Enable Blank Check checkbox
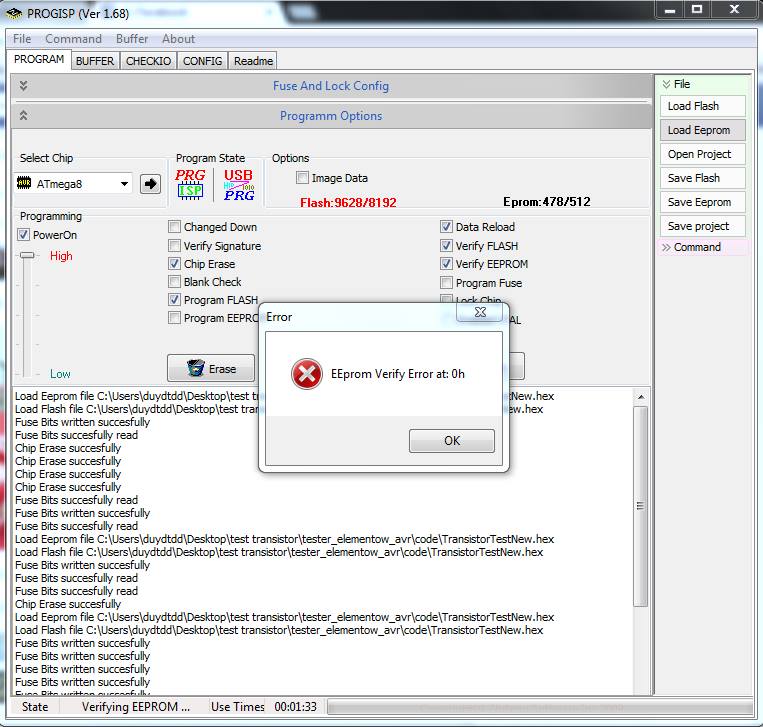The width and height of the screenshot is (763, 727). tap(174, 282)
